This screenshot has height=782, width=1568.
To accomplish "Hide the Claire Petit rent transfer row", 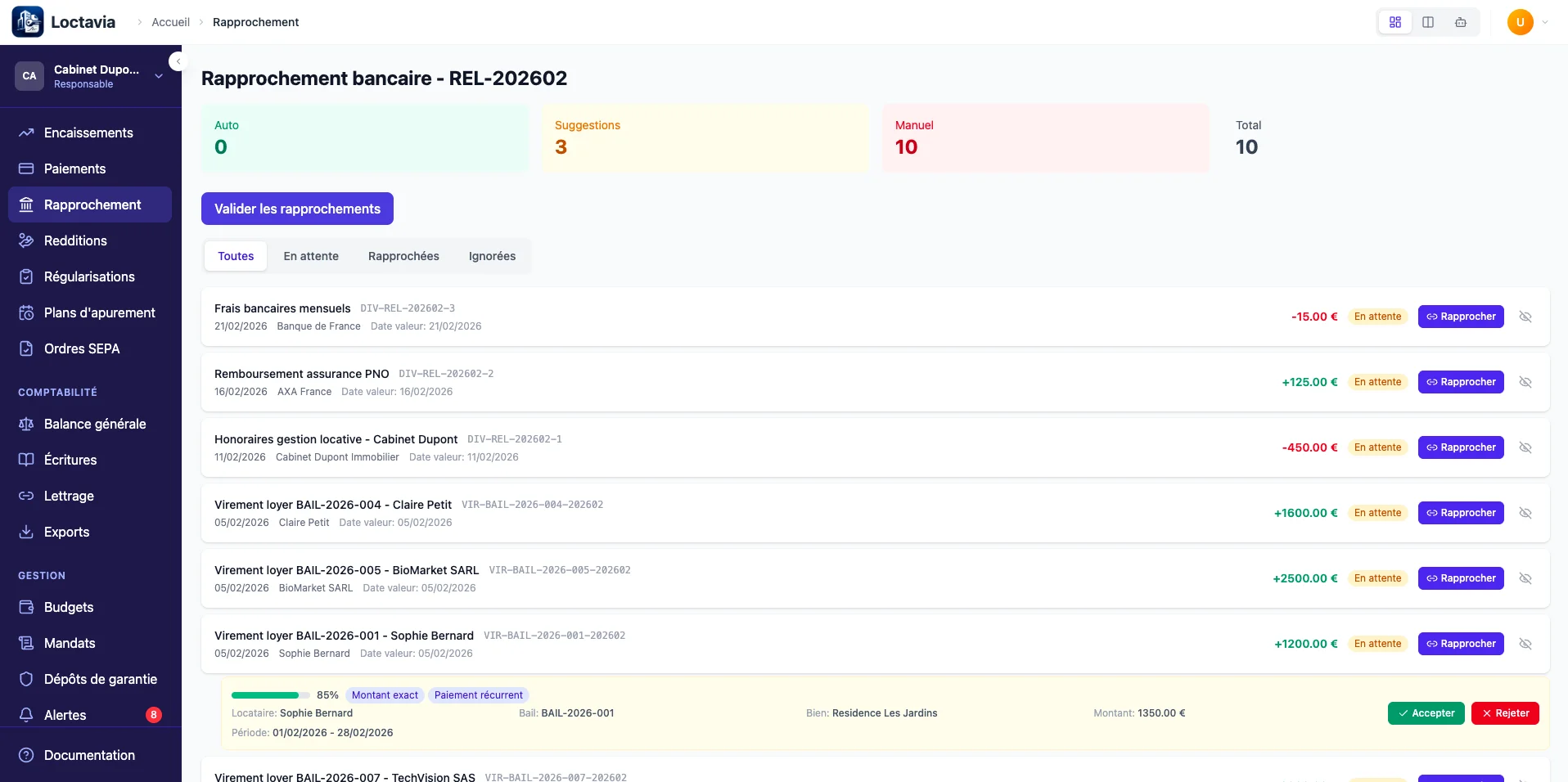I will [1525, 513].
